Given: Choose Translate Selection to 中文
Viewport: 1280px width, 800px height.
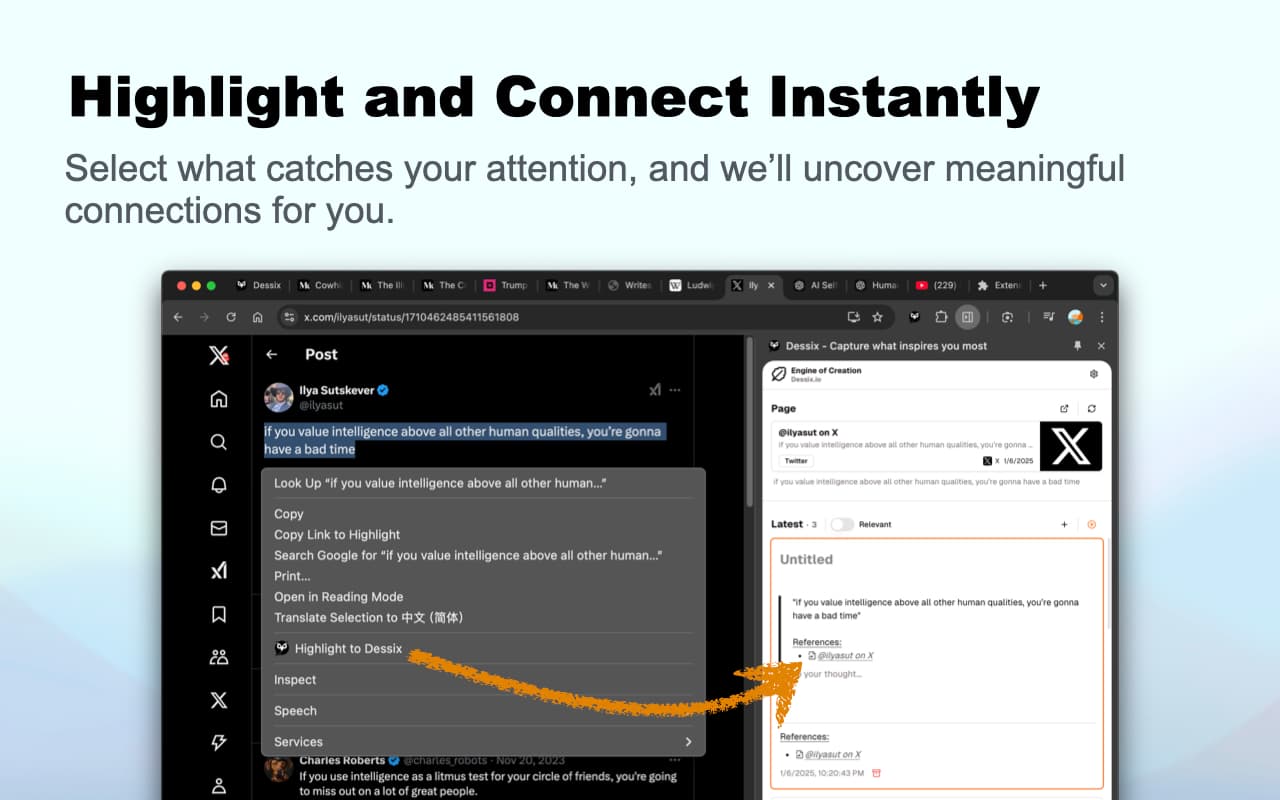Looking at the screenshot, I should pos(483,617).
